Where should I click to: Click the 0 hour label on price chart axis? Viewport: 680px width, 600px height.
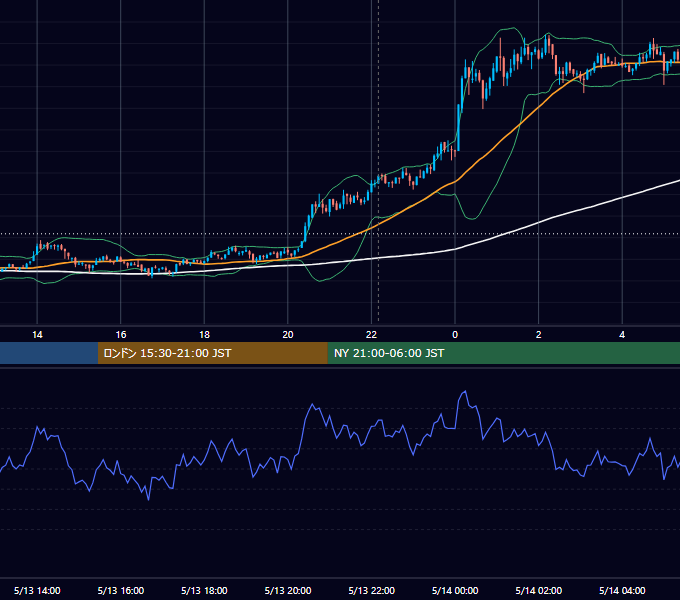(x=455, y=335)
